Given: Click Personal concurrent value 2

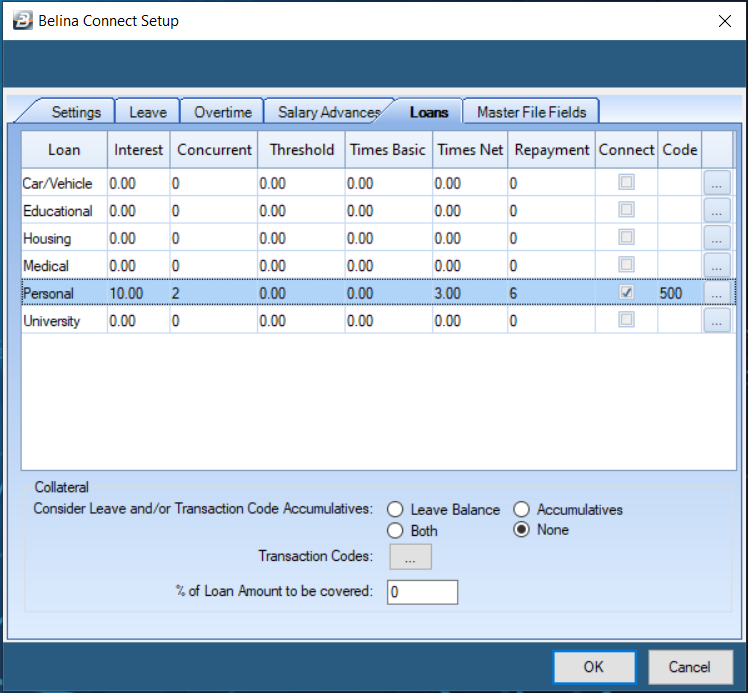Looking at the screenshot, I should click(x=214, y=293).
